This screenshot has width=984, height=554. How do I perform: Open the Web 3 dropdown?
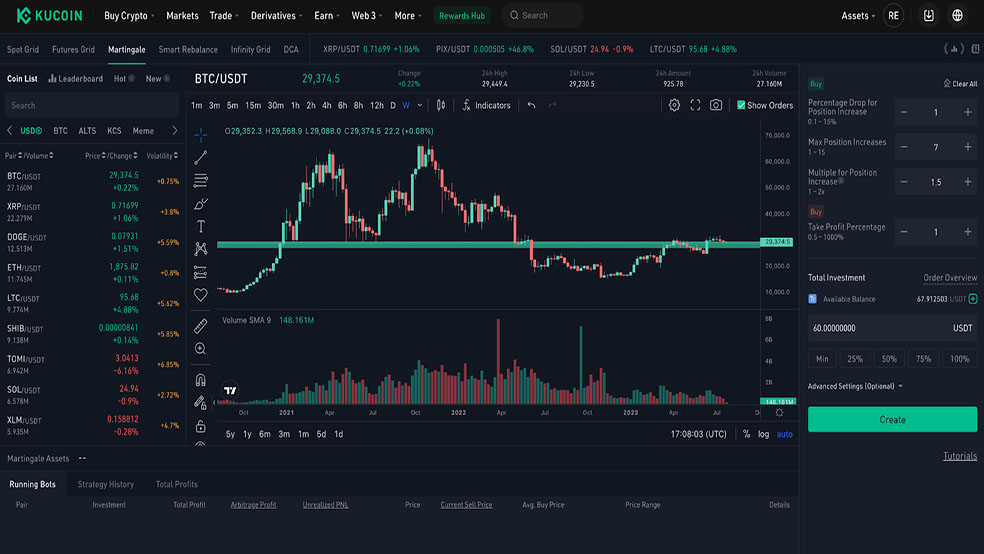pos(366,16)
